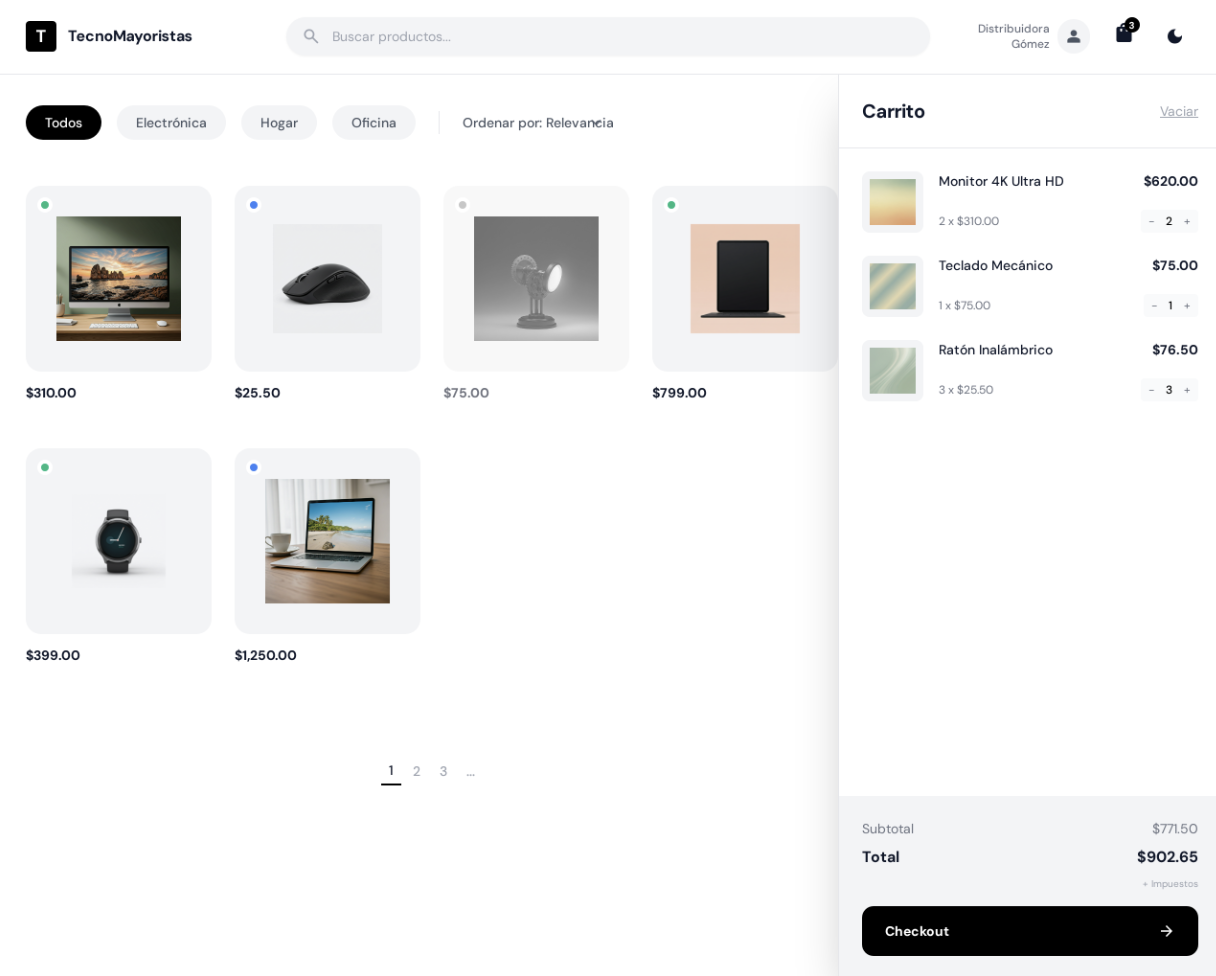Open the Ordenar por Relevancia dropdown
Image resolution: width=1216 pixels, height=976 pixels.
click(538, 123)
